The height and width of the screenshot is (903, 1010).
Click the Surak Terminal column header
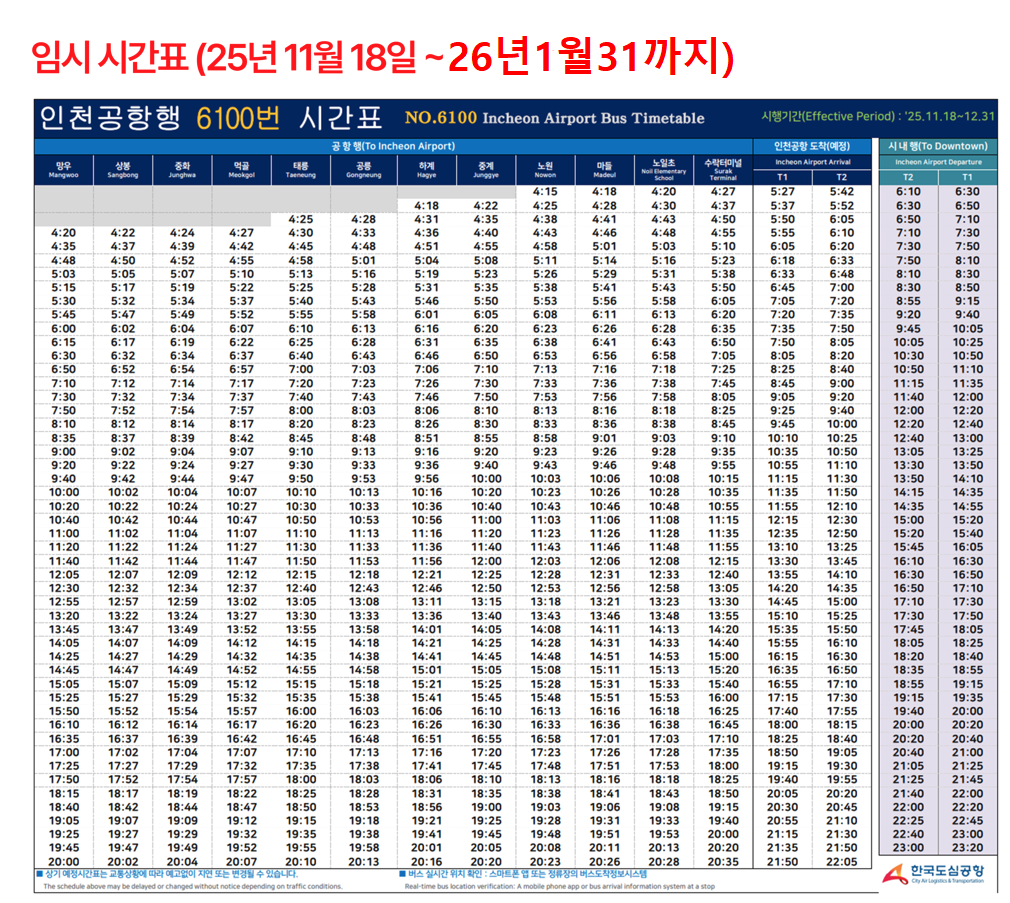(x=722, y=169)
